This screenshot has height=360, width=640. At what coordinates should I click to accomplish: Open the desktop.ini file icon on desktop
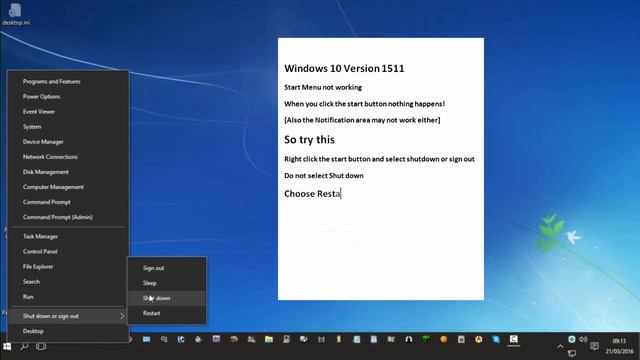(16, 14)
